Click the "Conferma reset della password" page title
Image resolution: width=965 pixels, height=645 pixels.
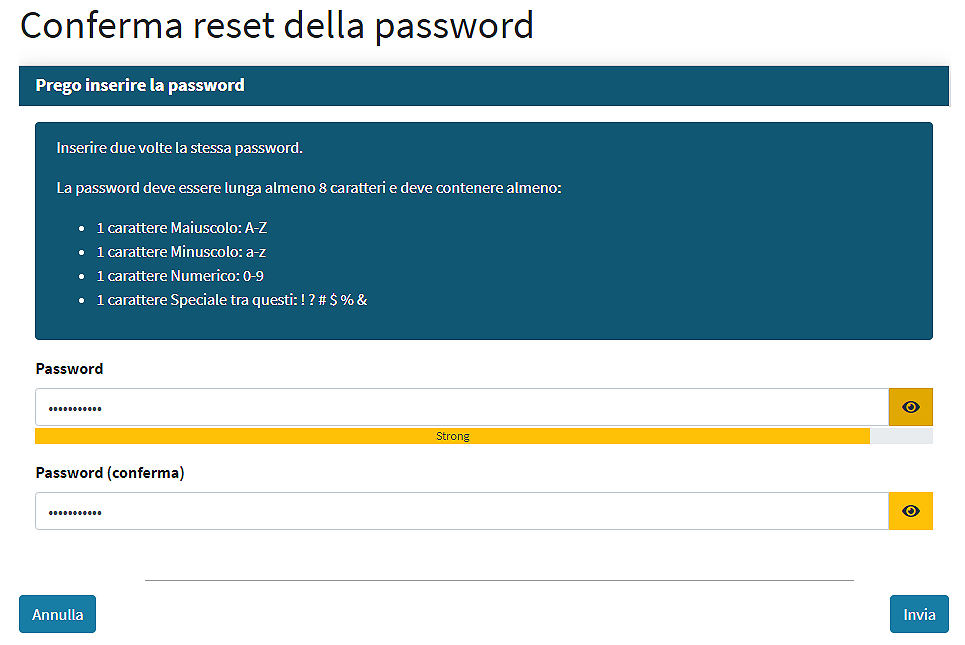pos(277,25)
